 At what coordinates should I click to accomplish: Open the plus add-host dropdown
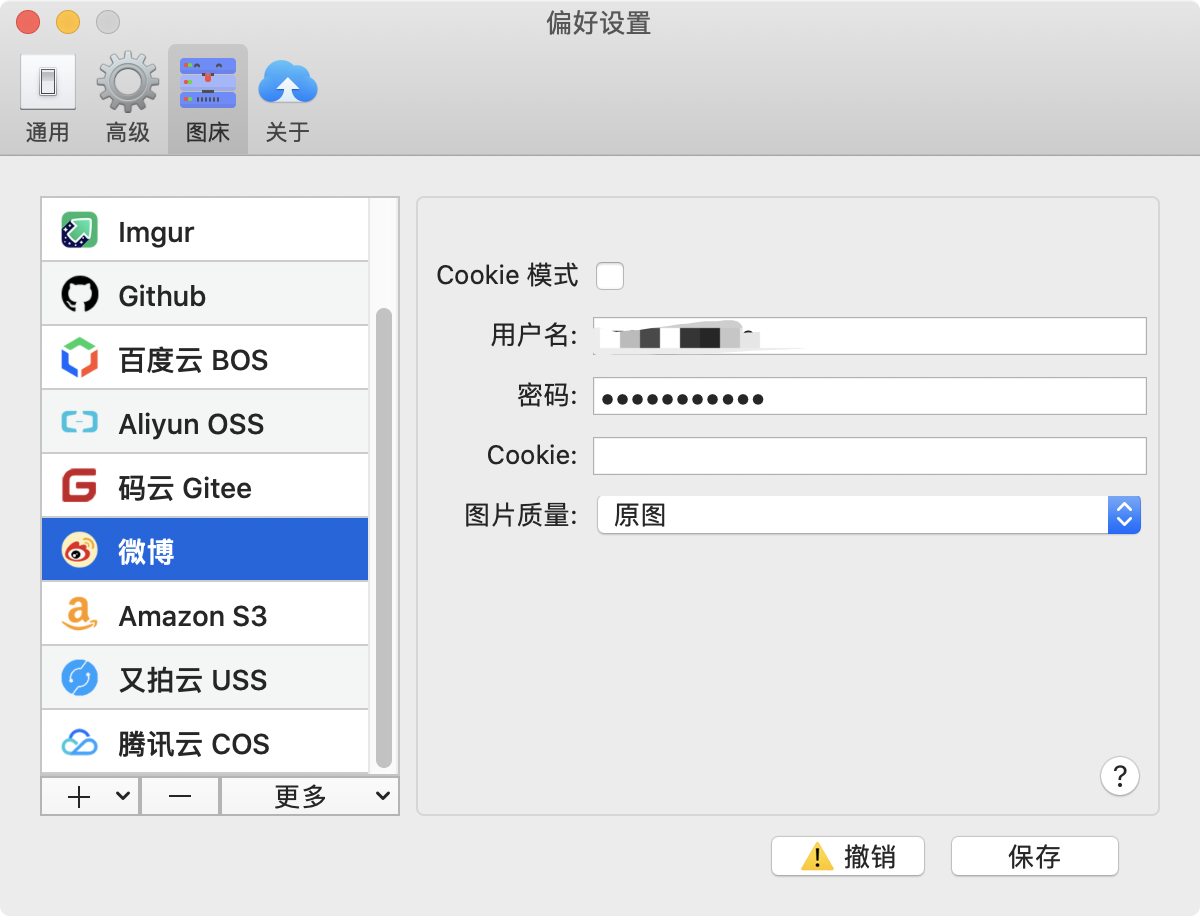[90, 796]
